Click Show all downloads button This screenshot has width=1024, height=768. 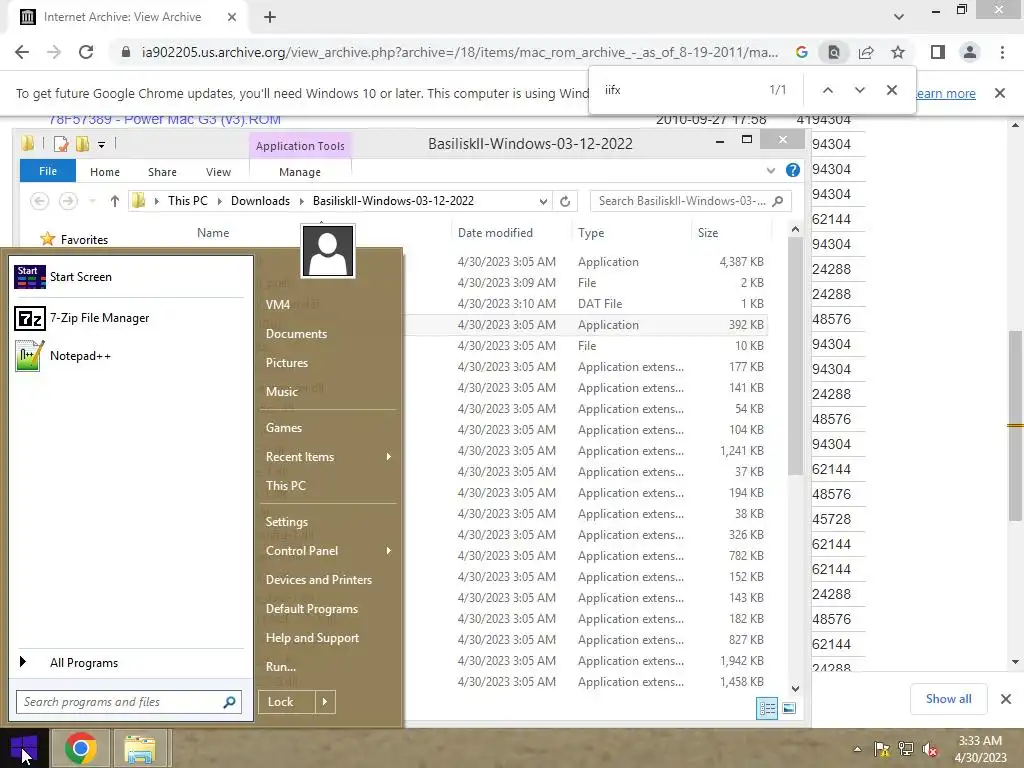(948, 699)
